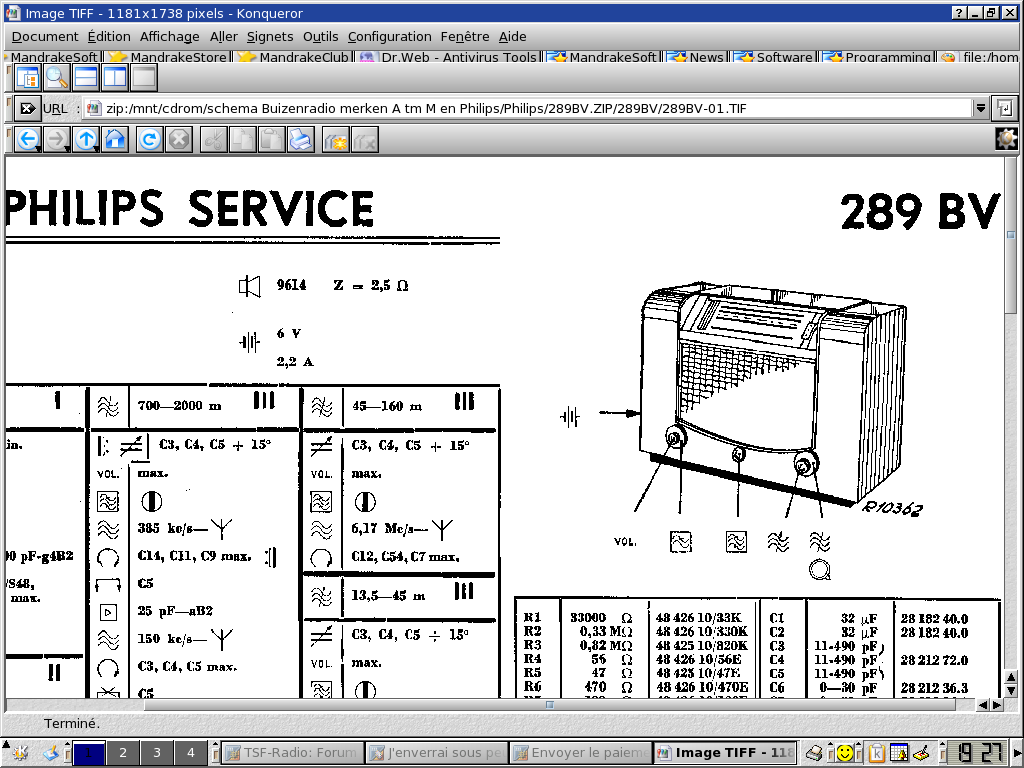Click the horizontal scrollbar handle
The width and height of the screenshot is (1024, 768).
550,705
